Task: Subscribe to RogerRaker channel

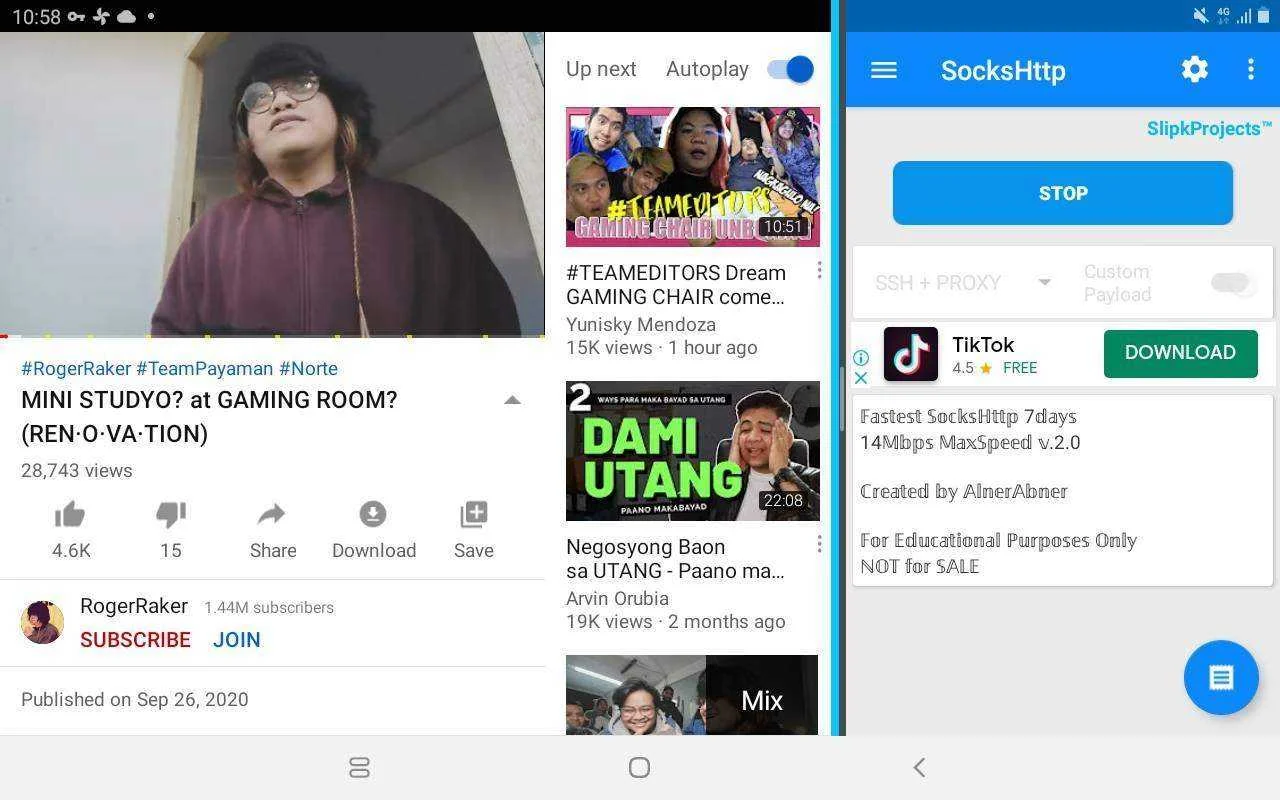Action: tap(135, 640)
